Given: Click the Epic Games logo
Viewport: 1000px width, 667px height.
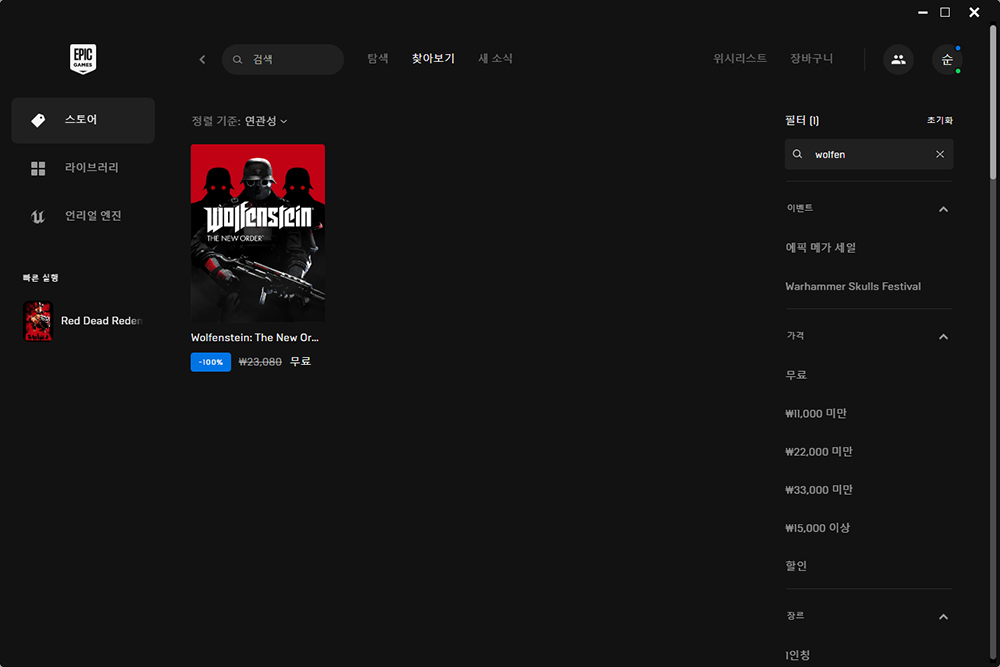Looking at the screenshot, I should [x=83, y=59].
